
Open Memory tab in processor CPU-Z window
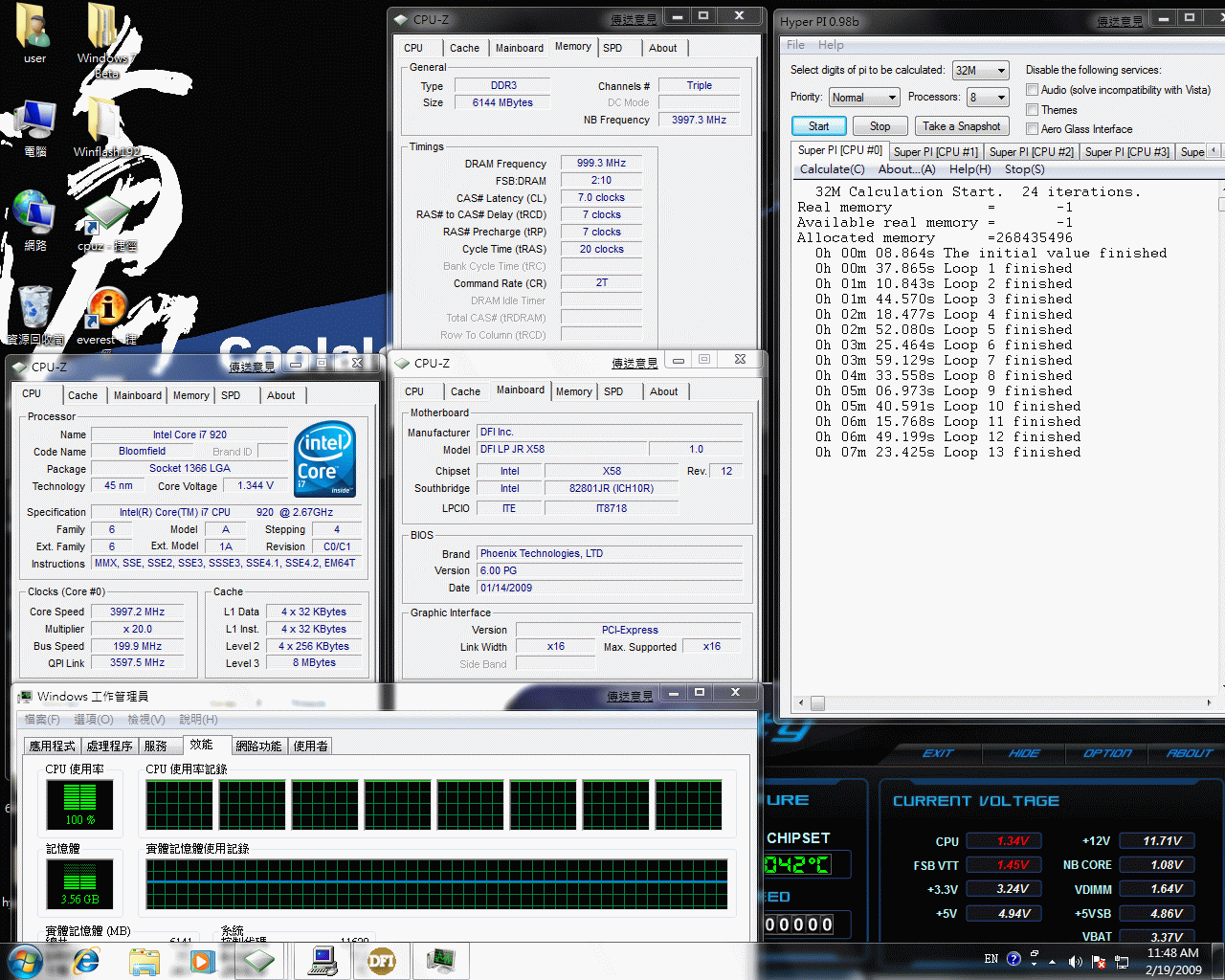coord(190,395)
